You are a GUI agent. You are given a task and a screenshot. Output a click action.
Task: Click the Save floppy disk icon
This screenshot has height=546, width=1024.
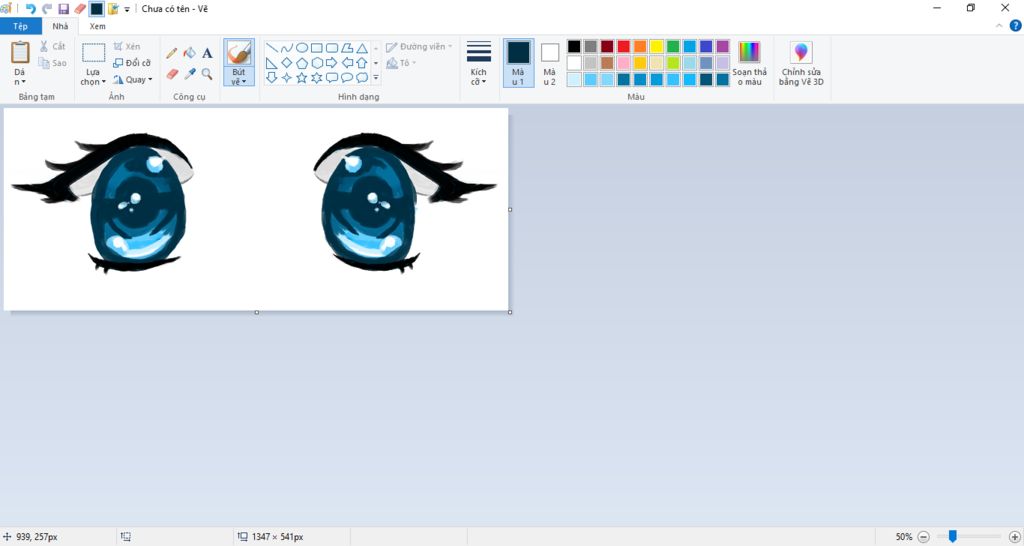63,8
